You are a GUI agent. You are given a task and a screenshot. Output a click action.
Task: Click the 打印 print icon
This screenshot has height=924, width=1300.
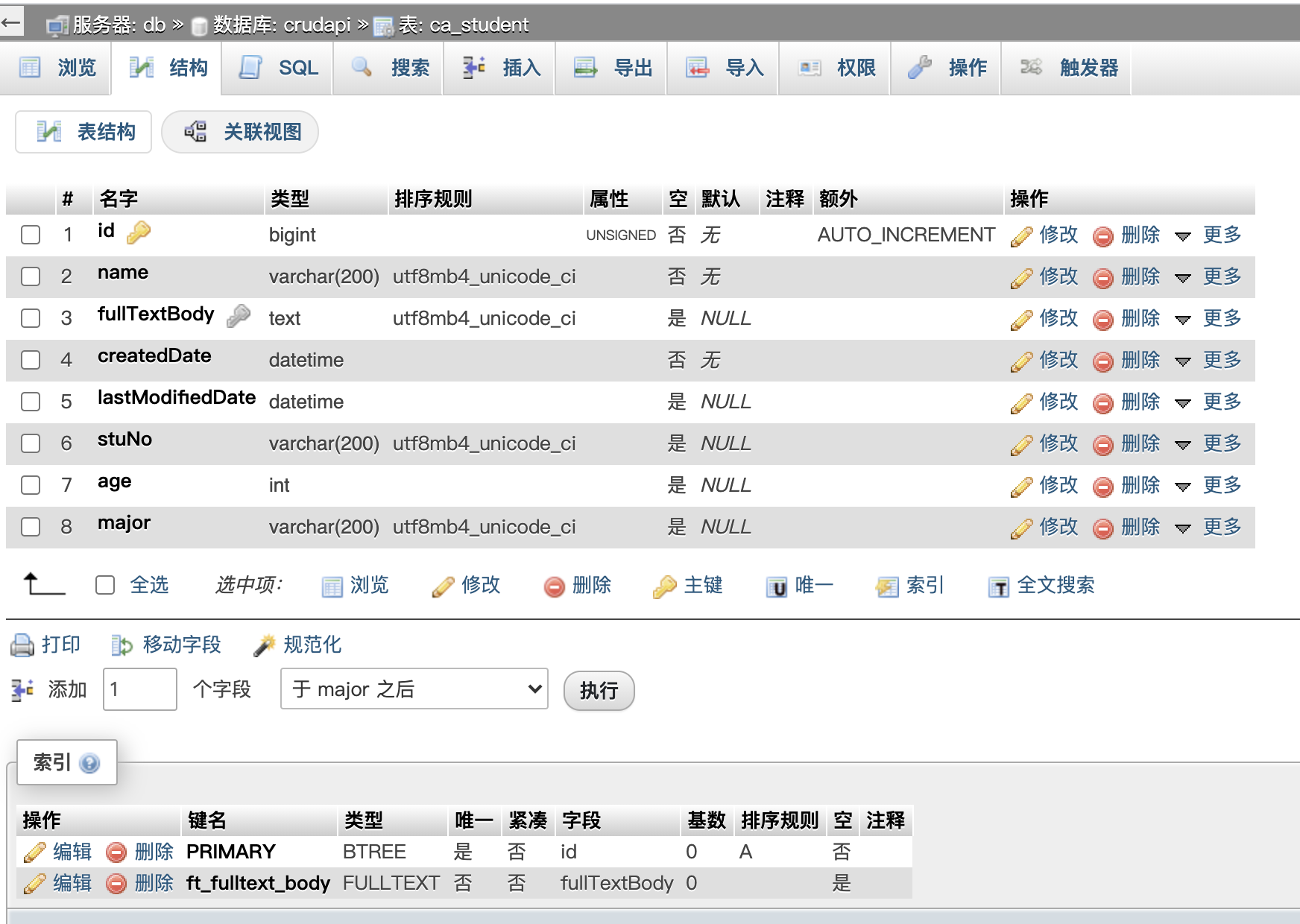(x=23, y=645)
